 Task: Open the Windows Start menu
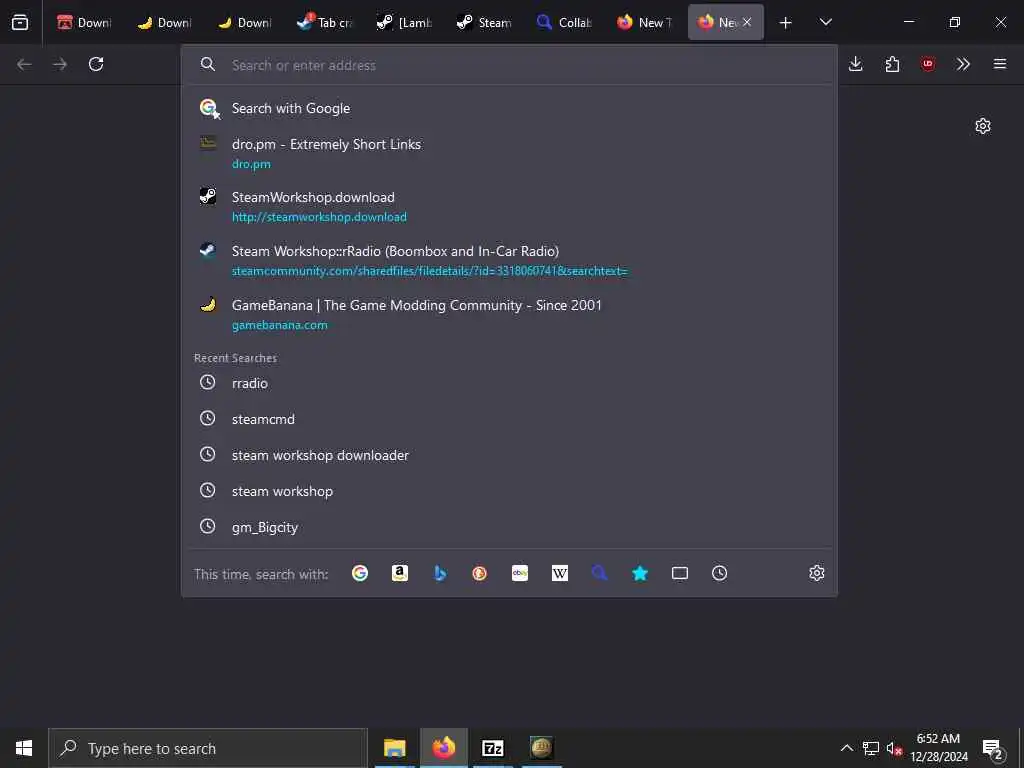(x=24, y=748)
